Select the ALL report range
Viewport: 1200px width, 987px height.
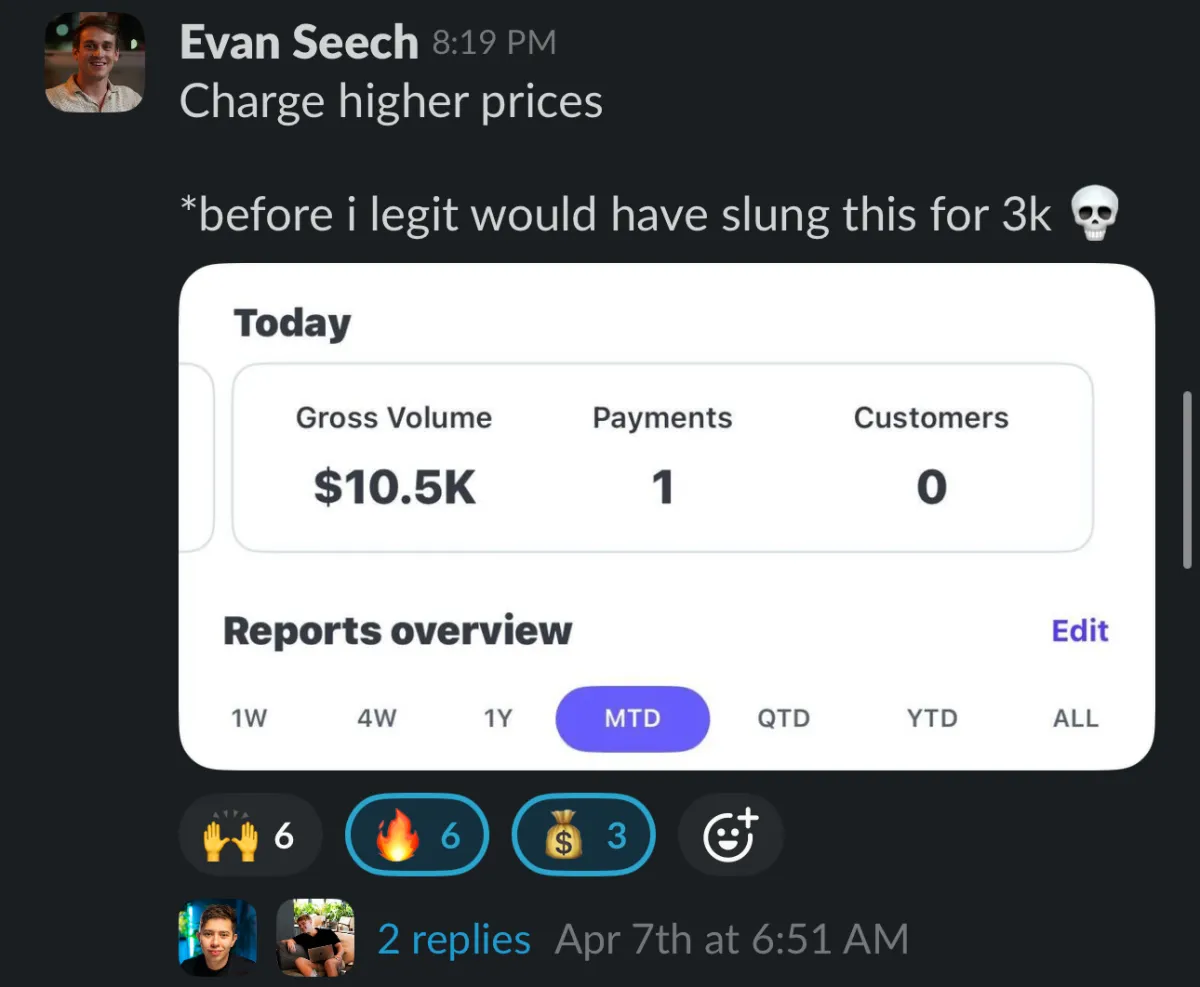[x=1075, y=718]
